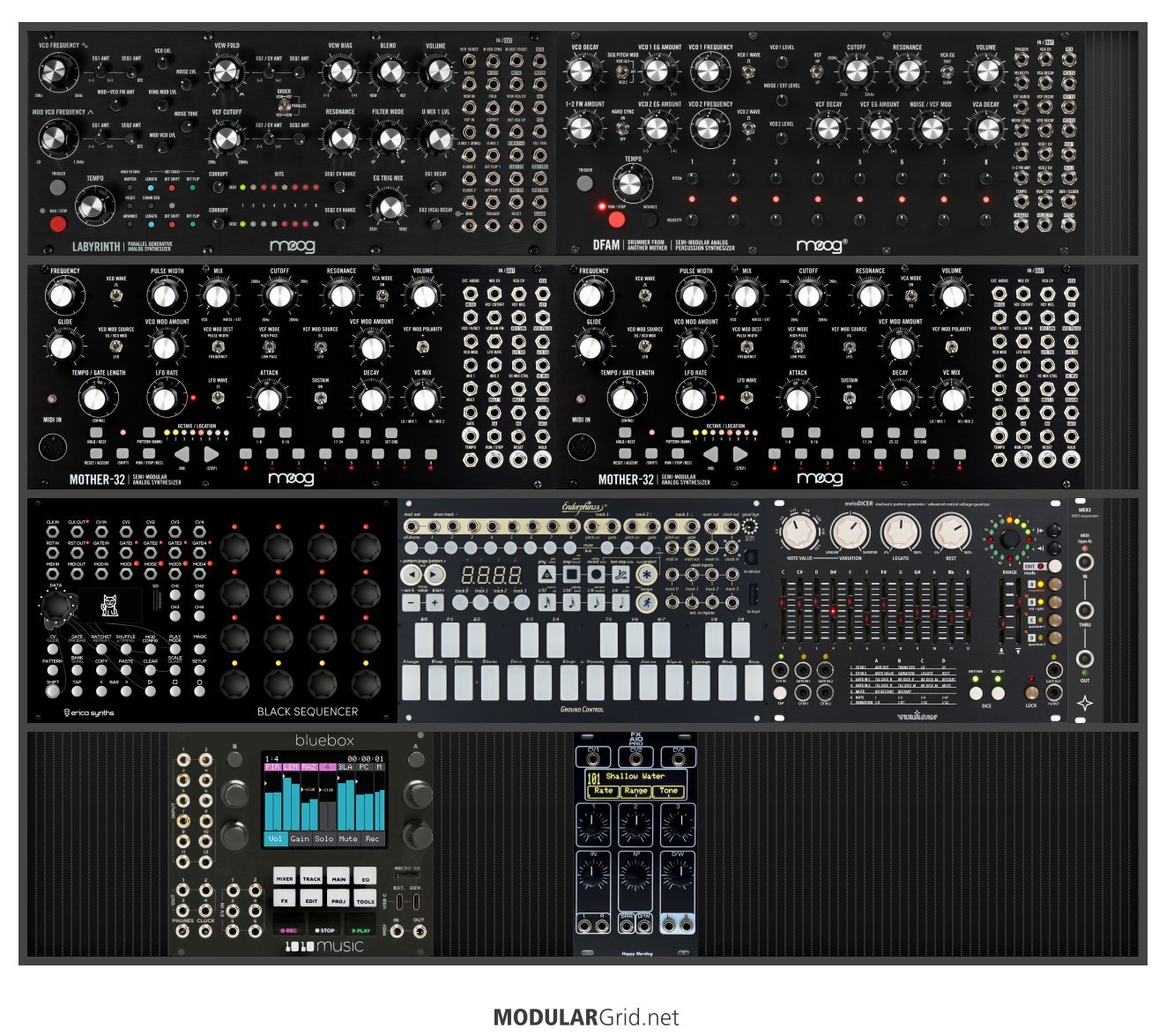Toggle the red RUN/STOP button on Labyrinth
Viewport: 1174px width, 1036px height.
tap(58, 223)
